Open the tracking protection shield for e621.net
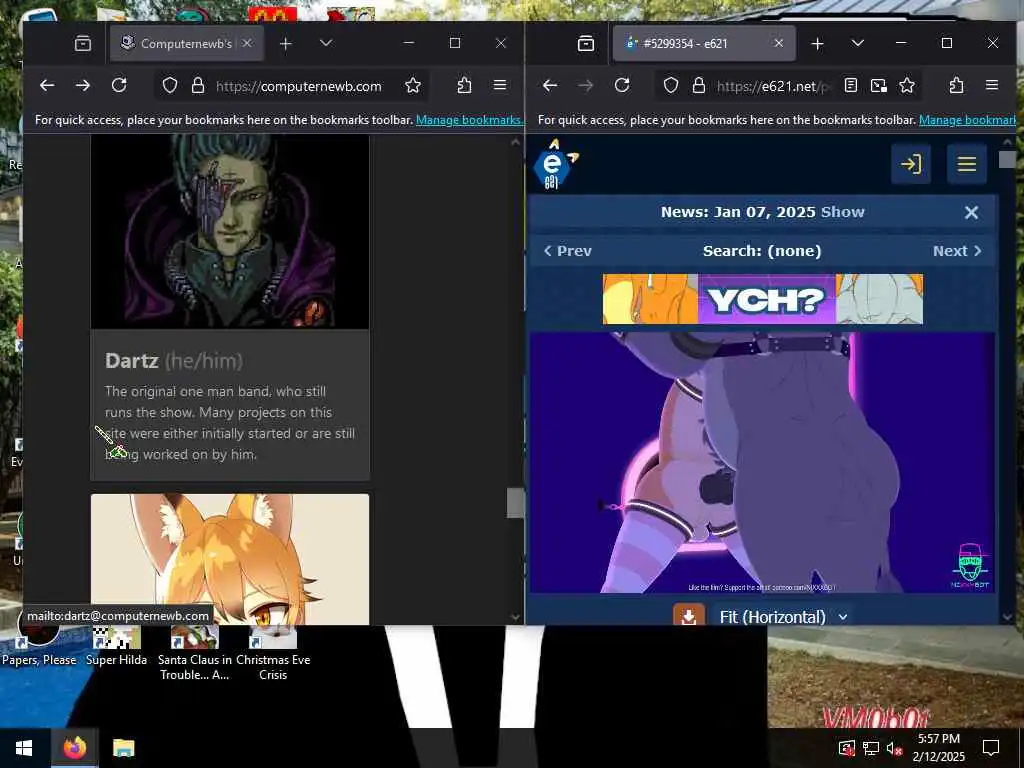 pos(671,86)
